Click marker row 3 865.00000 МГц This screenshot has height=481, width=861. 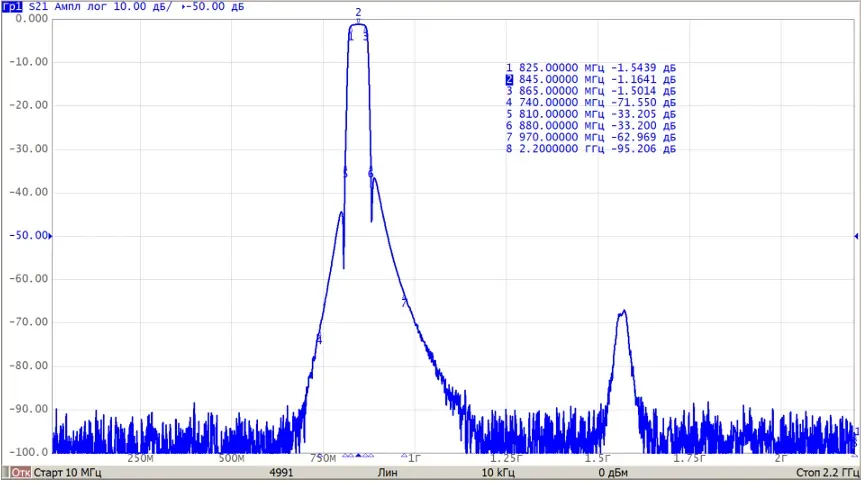591,91
